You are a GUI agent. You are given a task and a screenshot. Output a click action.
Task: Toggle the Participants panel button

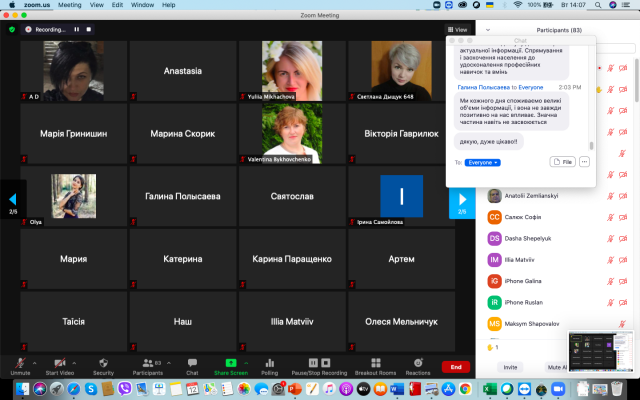[x=148, y=366]
